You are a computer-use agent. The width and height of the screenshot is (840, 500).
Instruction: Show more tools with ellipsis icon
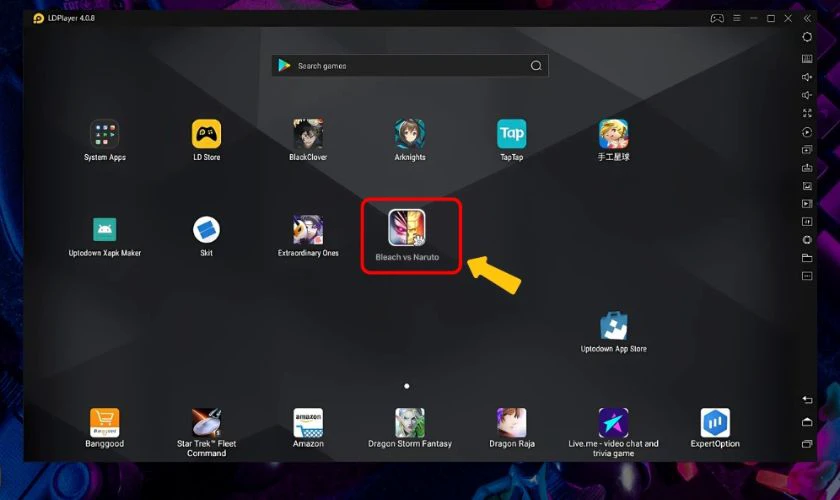[x=807, y=276]
